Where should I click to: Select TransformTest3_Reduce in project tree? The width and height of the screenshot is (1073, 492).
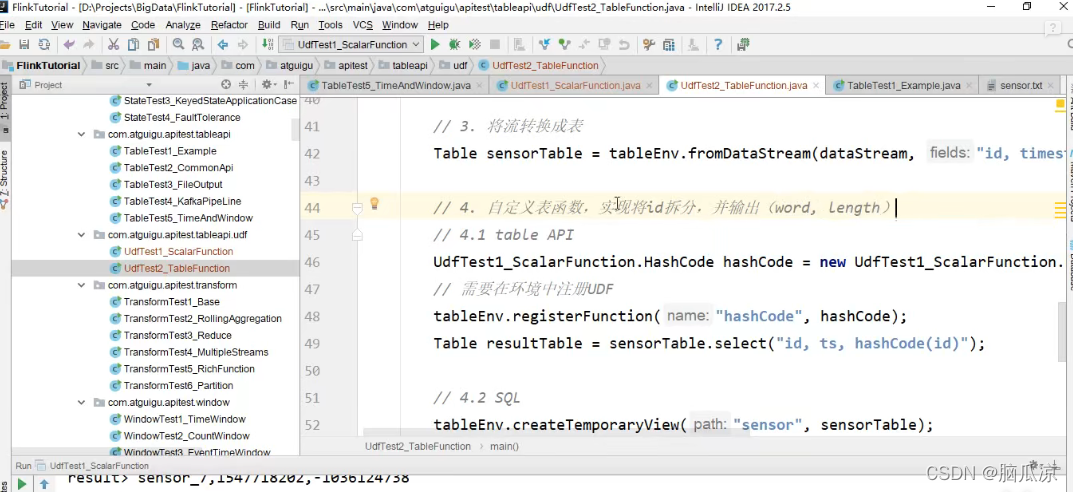tap(177, 335)
